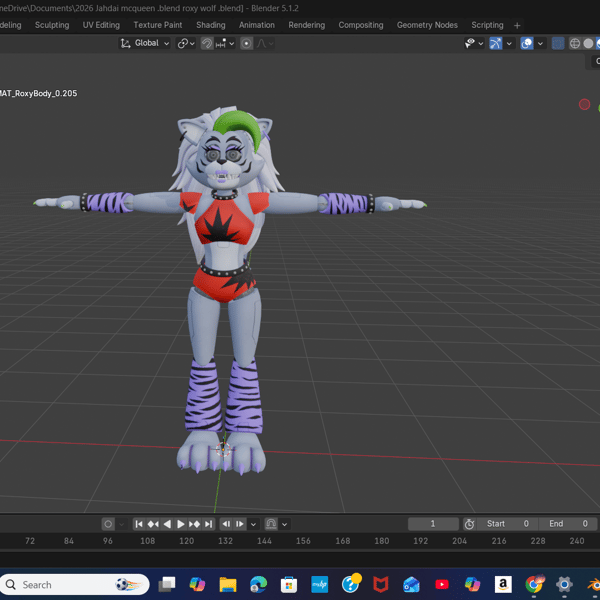600x600 pixels.
Task: Toggle the timeline snap magnet
Action: pos(271,524)
